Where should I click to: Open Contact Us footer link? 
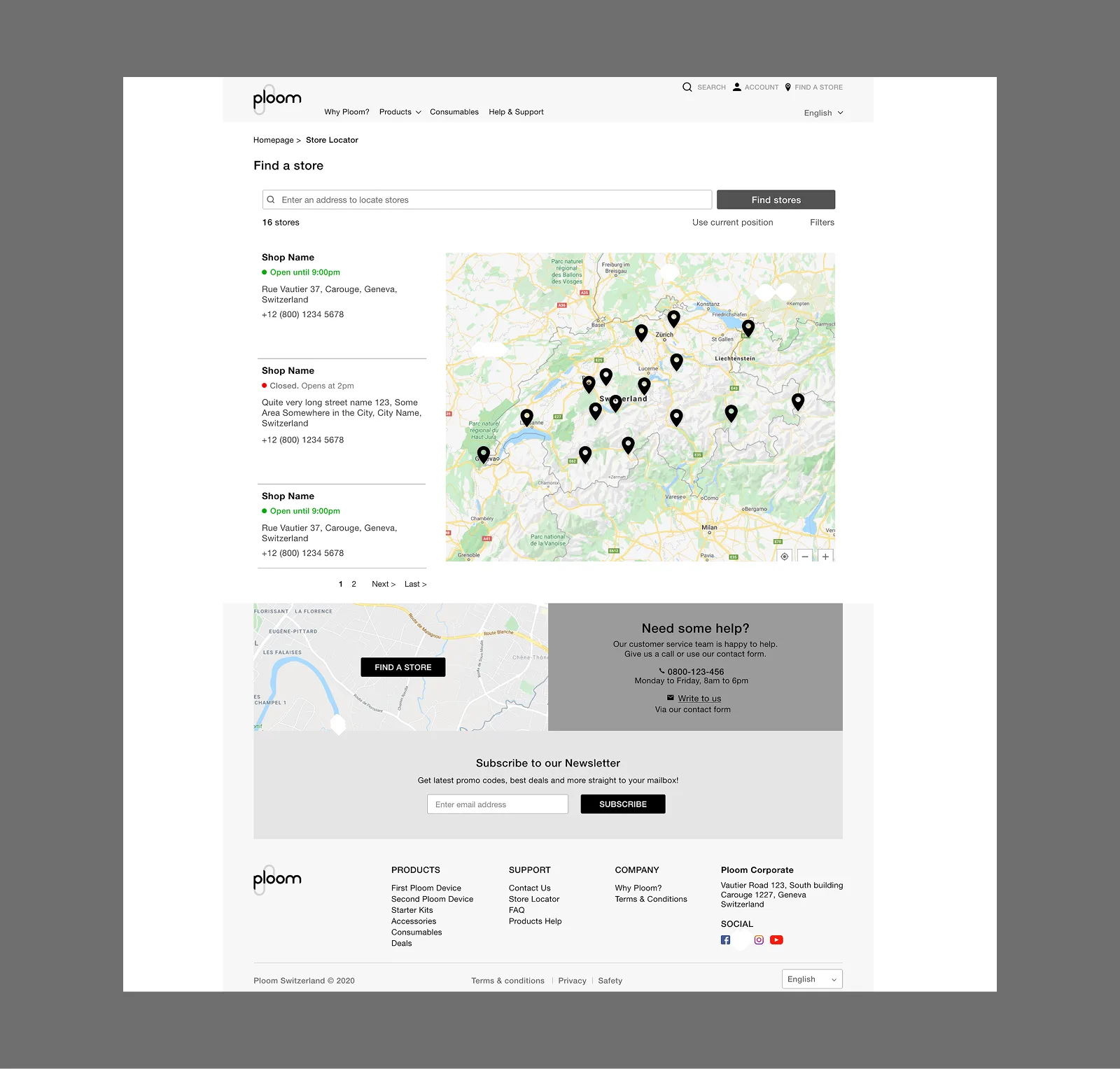530,888
